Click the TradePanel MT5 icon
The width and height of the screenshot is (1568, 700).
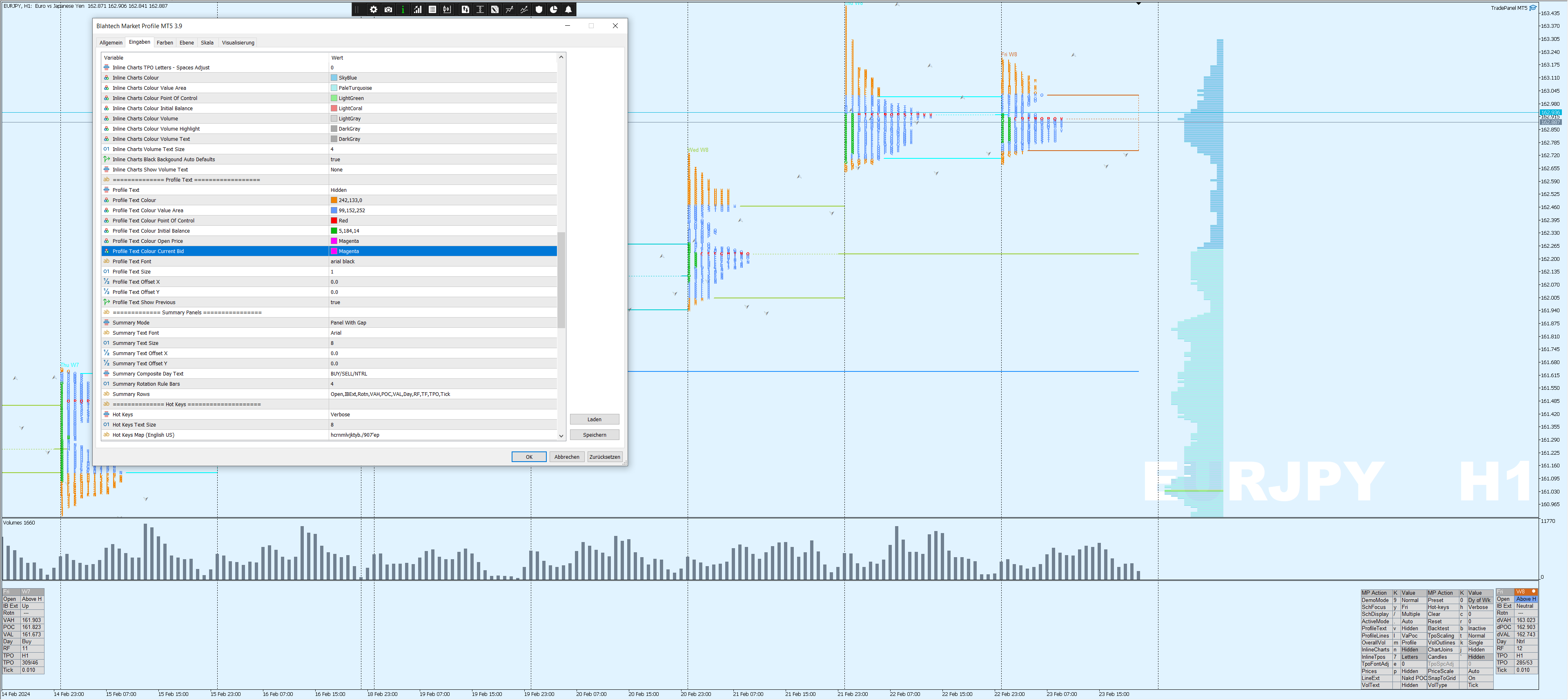1533,8
